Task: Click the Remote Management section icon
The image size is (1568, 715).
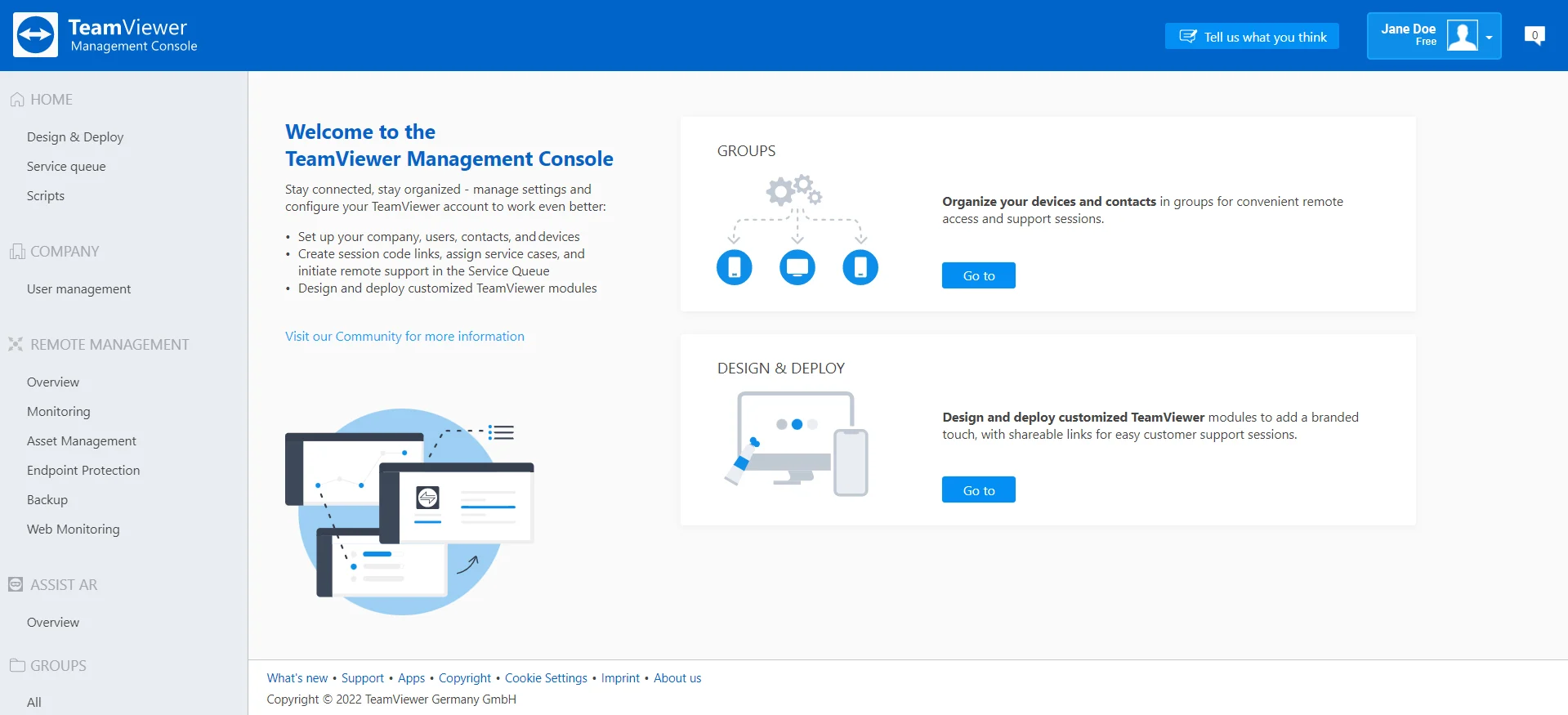Action: pos(16,344)
